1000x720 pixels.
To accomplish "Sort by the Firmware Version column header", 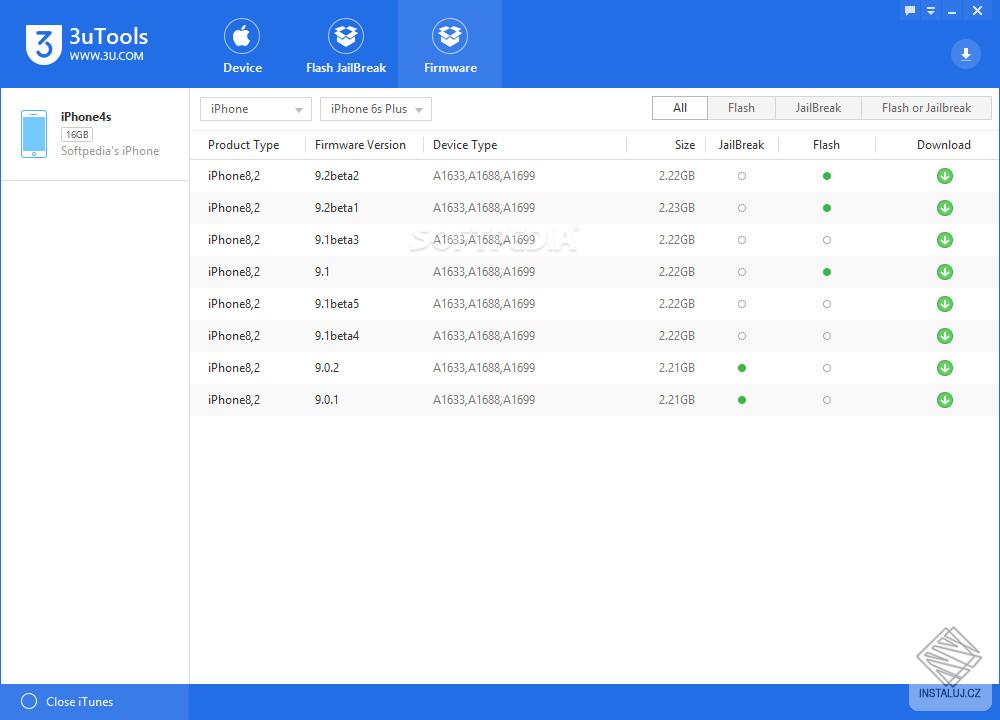I will click(x=360, y=145).
